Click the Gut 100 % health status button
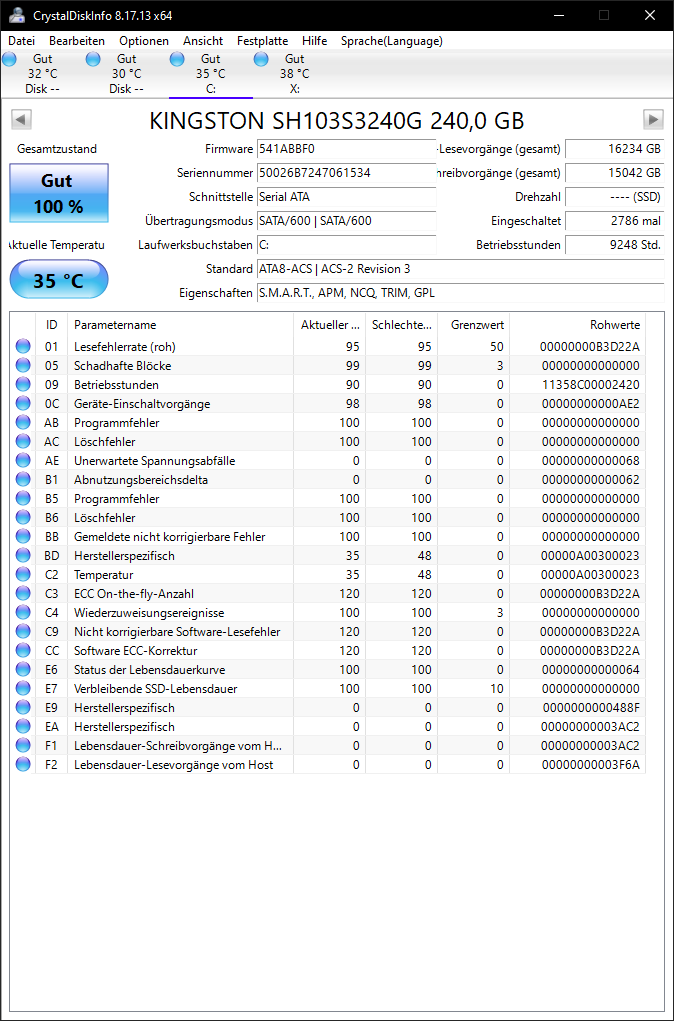Viewport: 674px width, 1021px height. click(59, 193)
